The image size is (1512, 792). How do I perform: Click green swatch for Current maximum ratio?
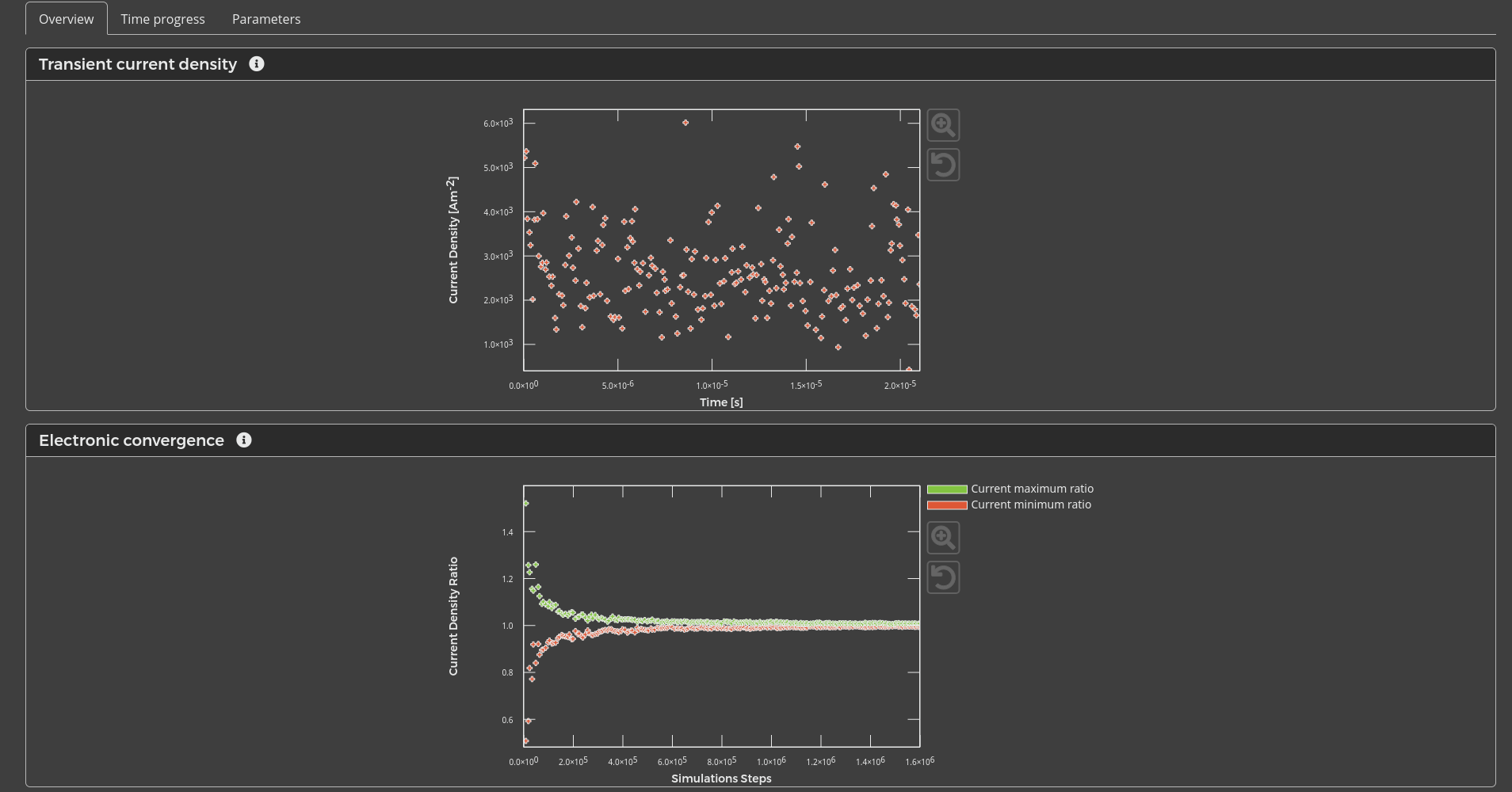tap(947, 489)
